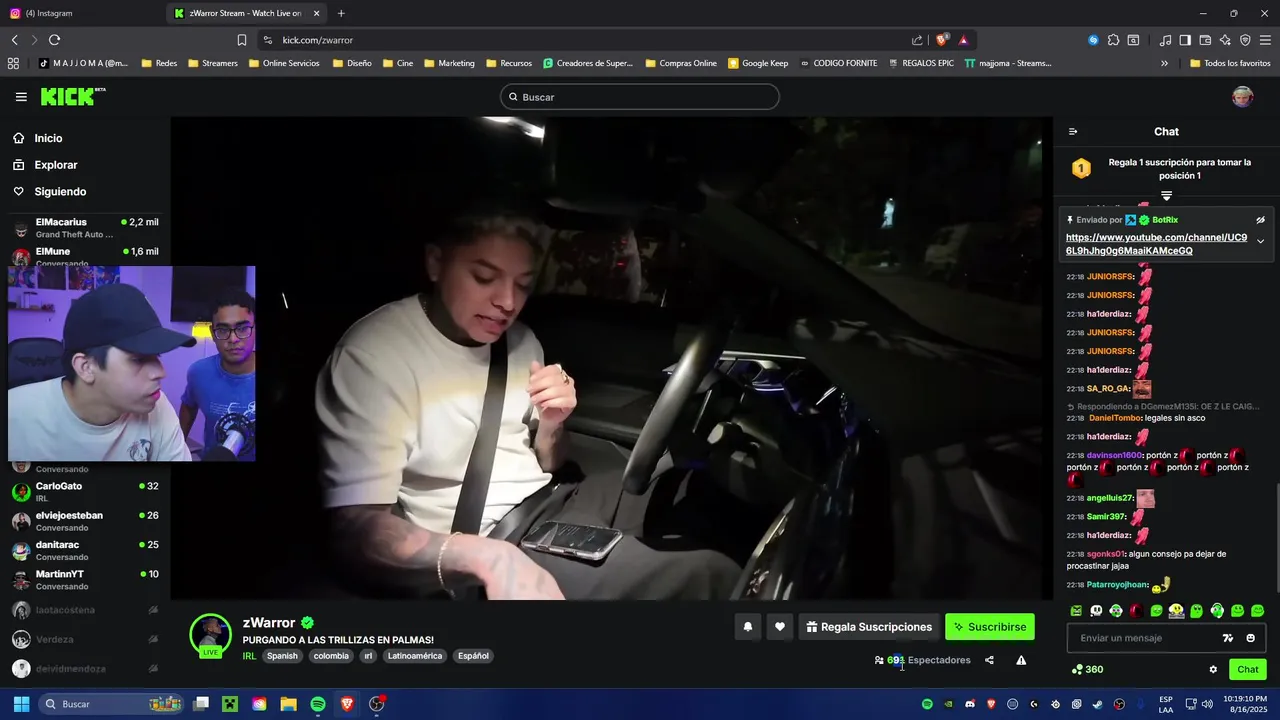Open the extensions puzzle icon

click(1113, 40)
